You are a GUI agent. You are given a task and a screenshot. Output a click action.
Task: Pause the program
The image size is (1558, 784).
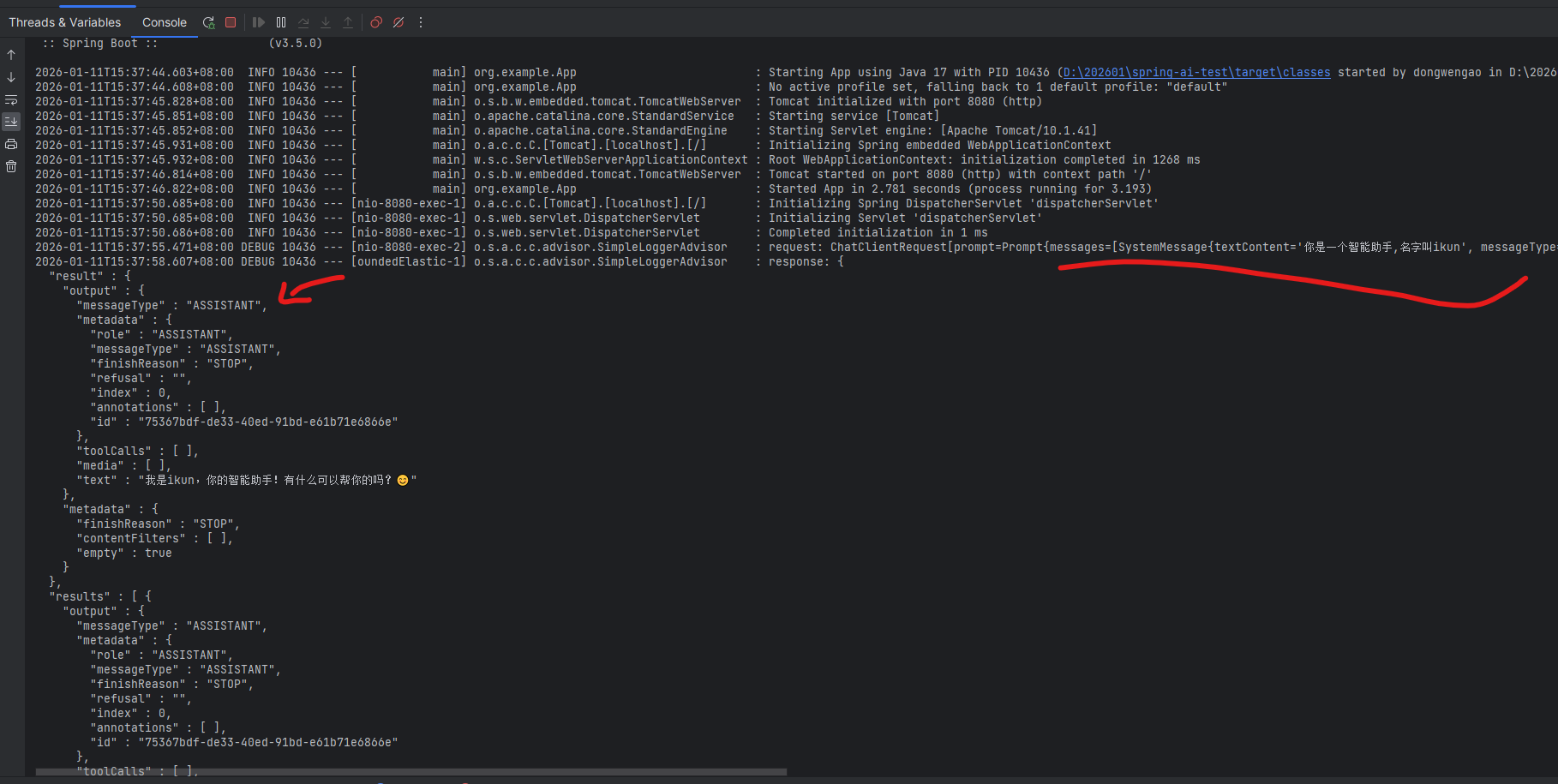click(281, 22)
